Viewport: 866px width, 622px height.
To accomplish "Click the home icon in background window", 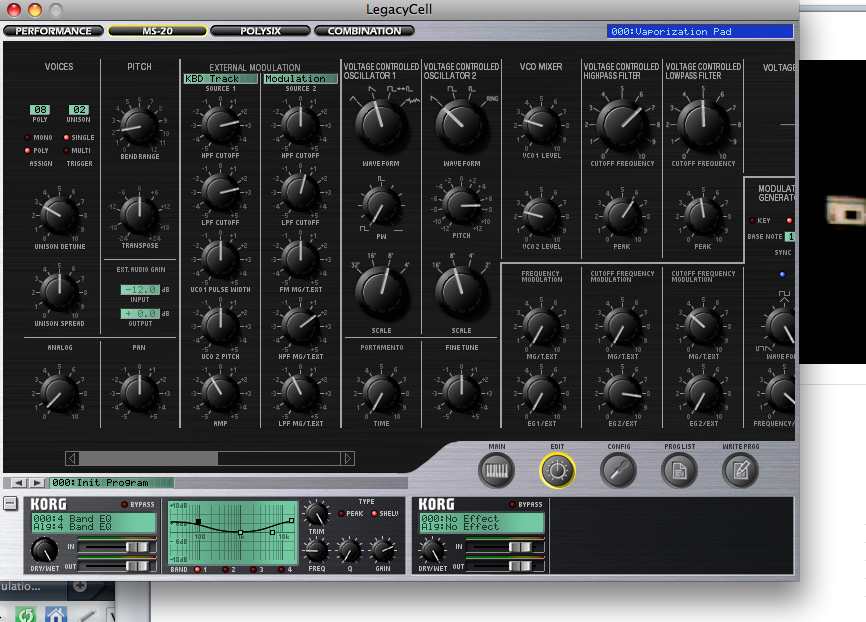I will (56, 614).
